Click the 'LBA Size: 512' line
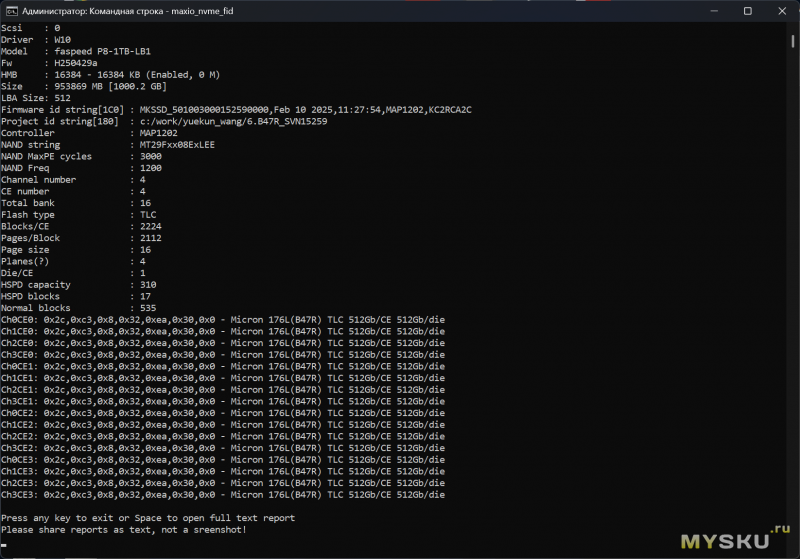Image resolution: width=800 pixels, height=559 pixels. click(36, 98)
